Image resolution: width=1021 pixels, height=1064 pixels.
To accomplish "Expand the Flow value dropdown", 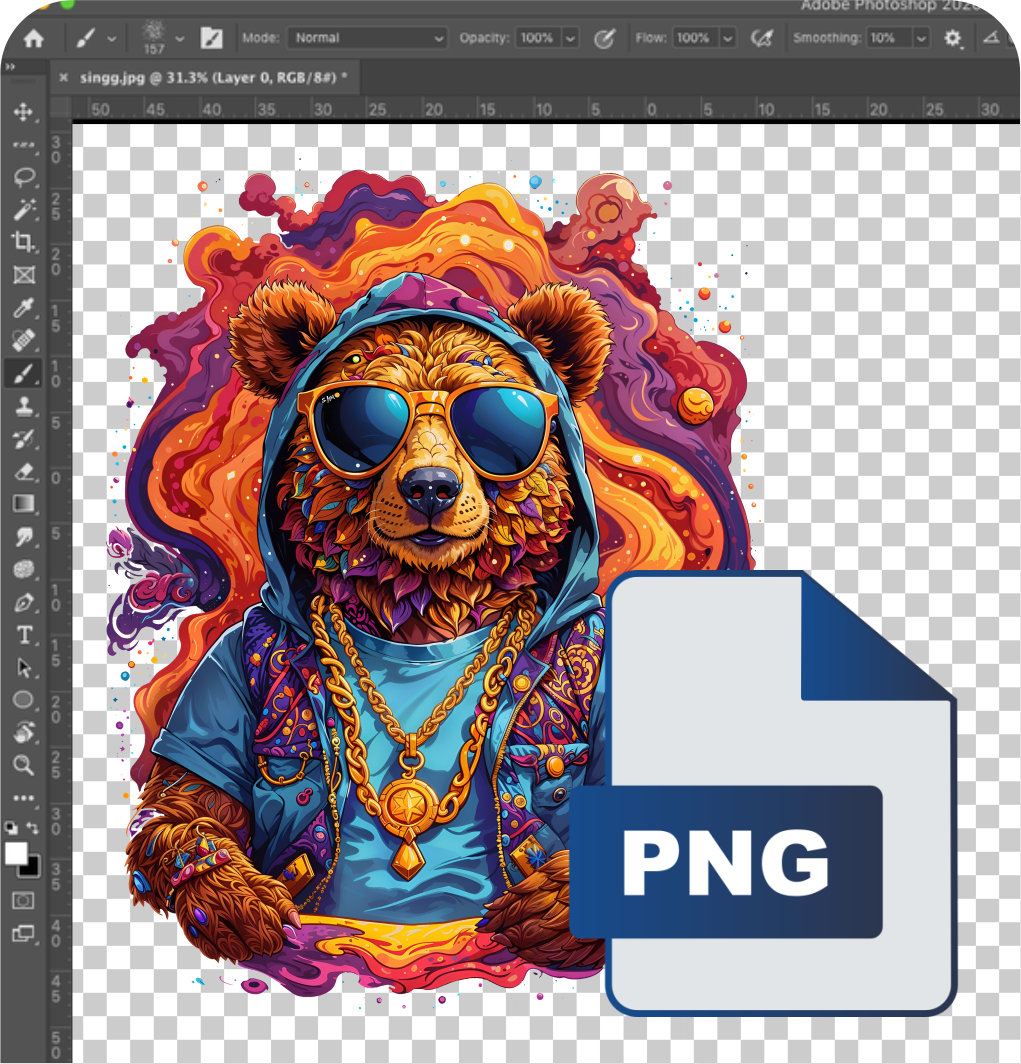I will point(728,38).
